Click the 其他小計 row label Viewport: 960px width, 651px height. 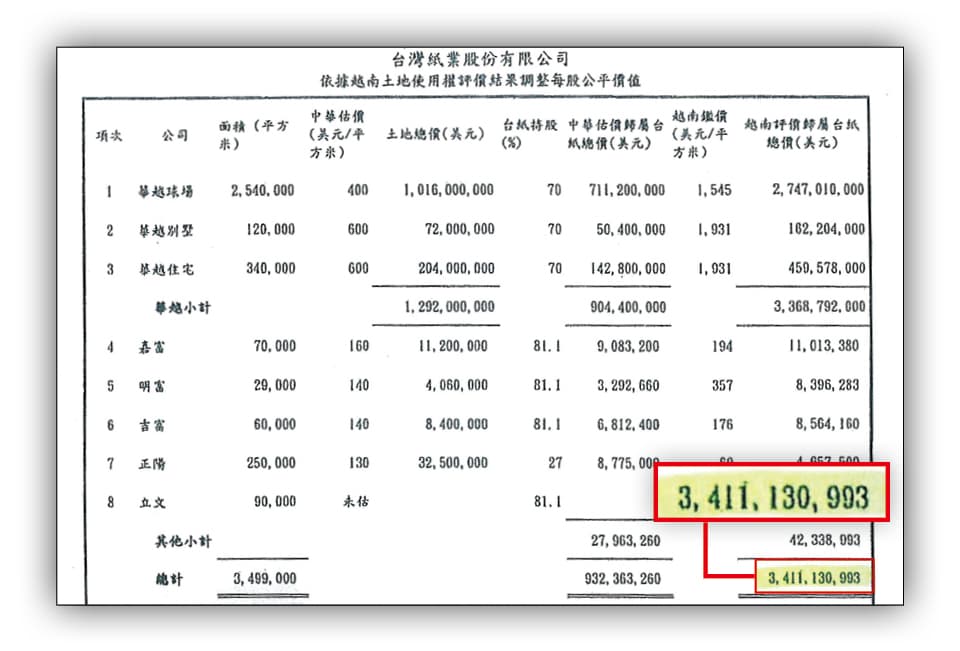click(x=183, y=541)
